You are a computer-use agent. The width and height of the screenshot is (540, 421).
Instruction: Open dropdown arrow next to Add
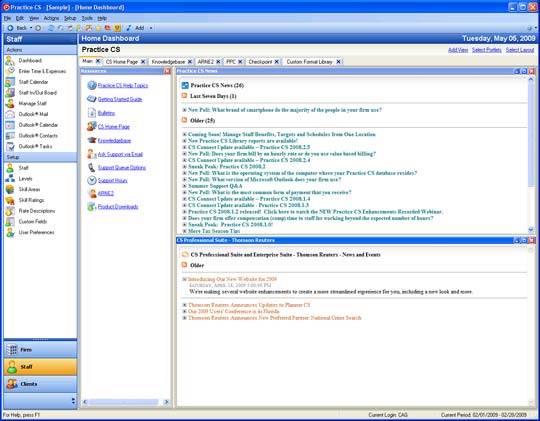tap(151, 28)
